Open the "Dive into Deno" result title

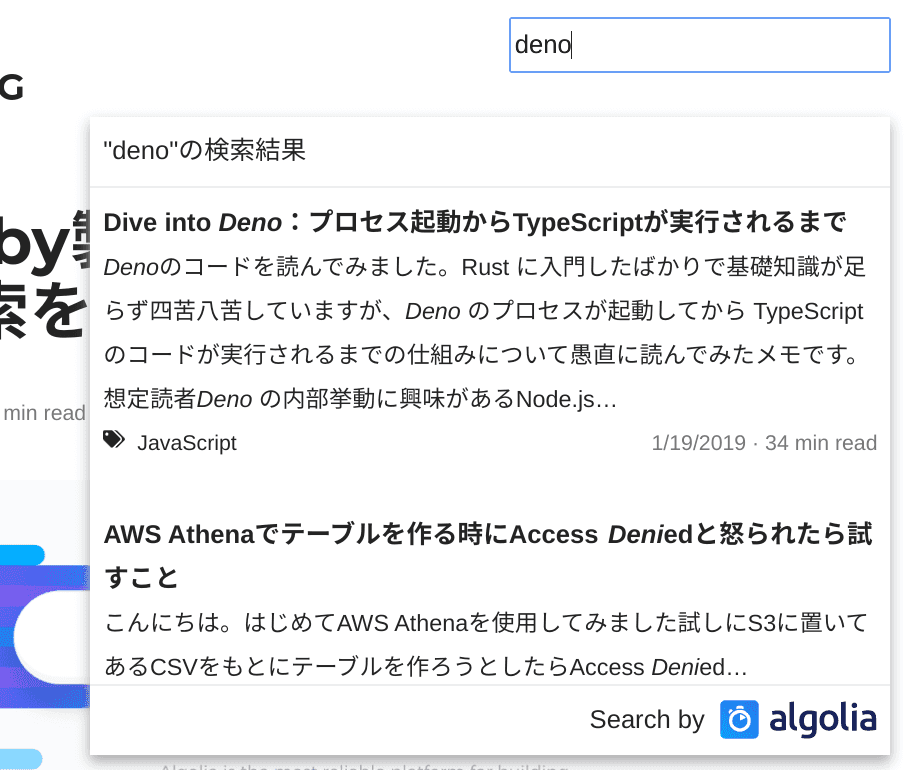pos(475,221)
